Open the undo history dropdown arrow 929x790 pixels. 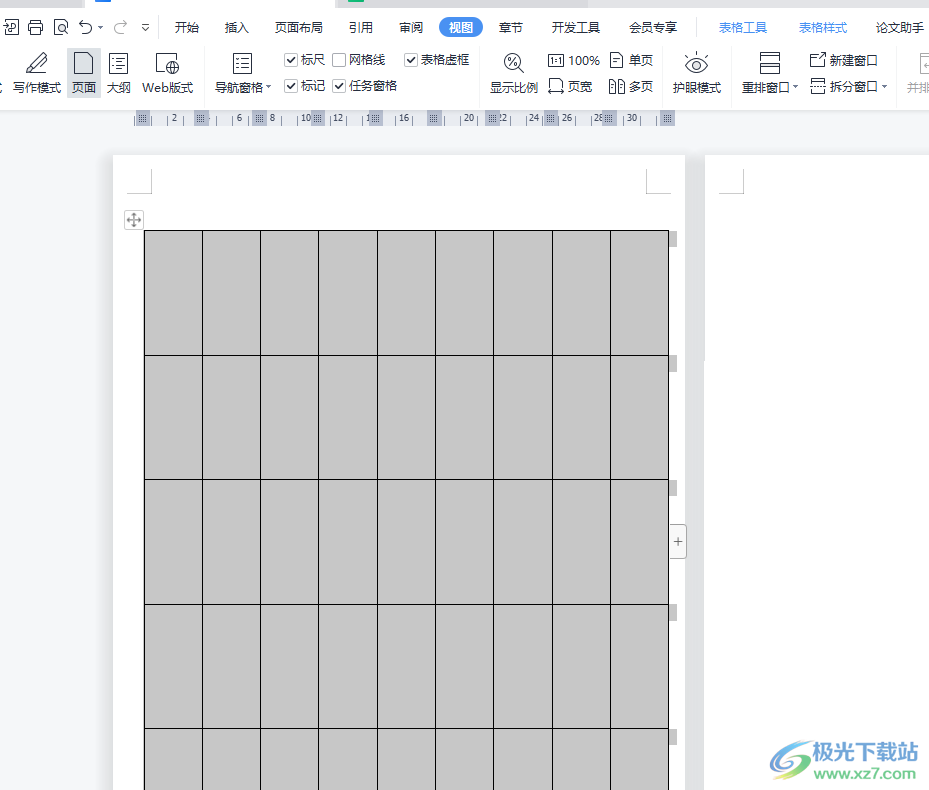click(100, 27)
